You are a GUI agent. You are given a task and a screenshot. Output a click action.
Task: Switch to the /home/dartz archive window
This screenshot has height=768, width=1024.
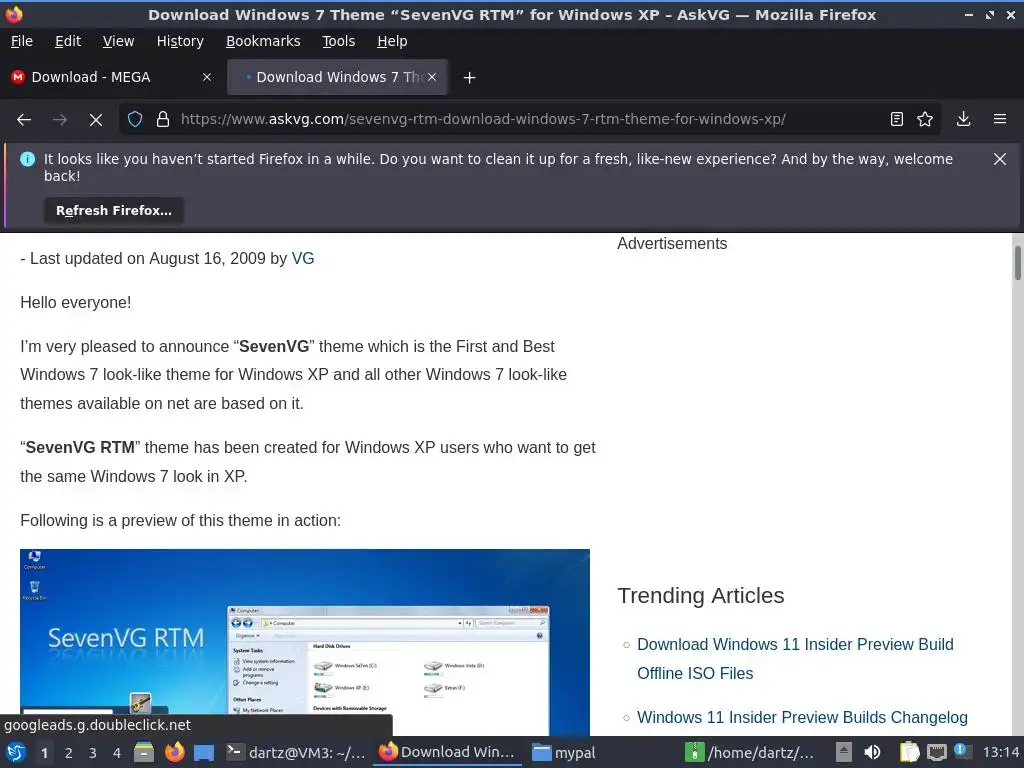[750, 752]
